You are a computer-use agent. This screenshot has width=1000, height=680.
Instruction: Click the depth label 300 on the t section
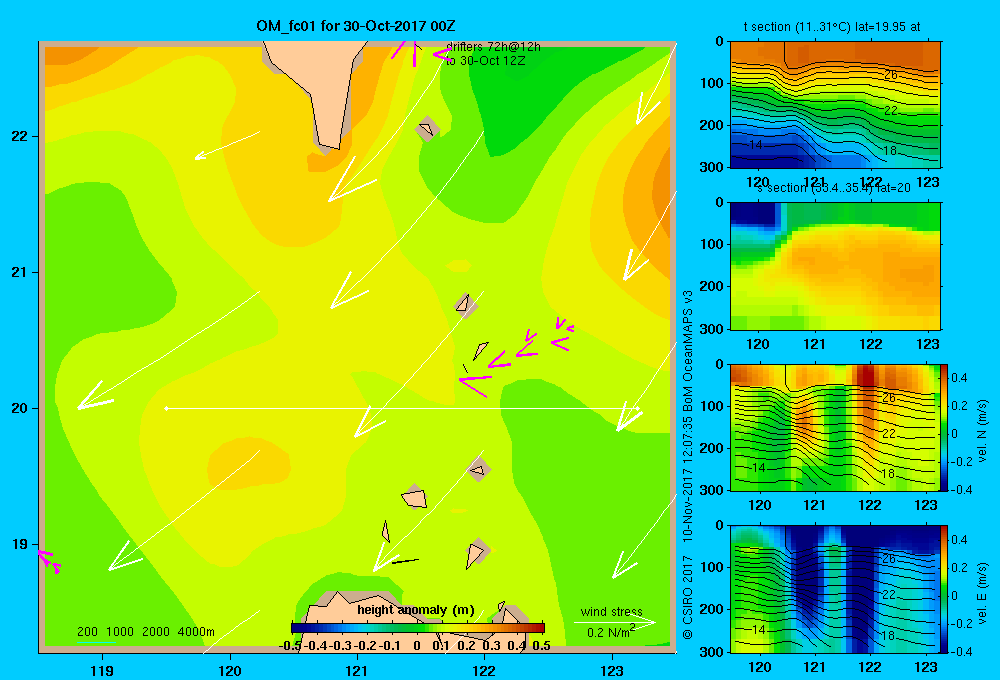(x=710, y=166)
